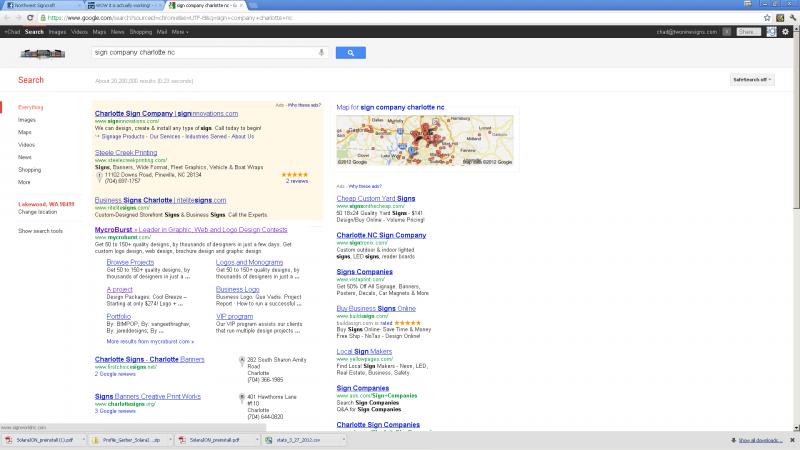Switch to the Northwest Signcraft Facebook tab
This screenshot has width=800, height=450.
click(x=43, y=5)
